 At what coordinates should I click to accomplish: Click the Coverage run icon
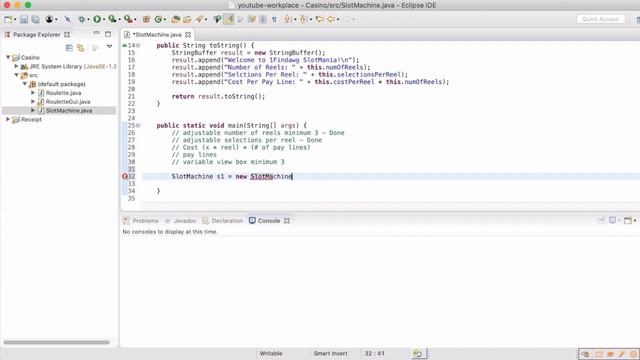(112, 19)
